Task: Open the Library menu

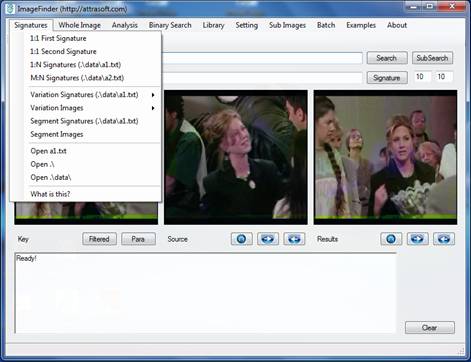Action: [x=213, y=25]
